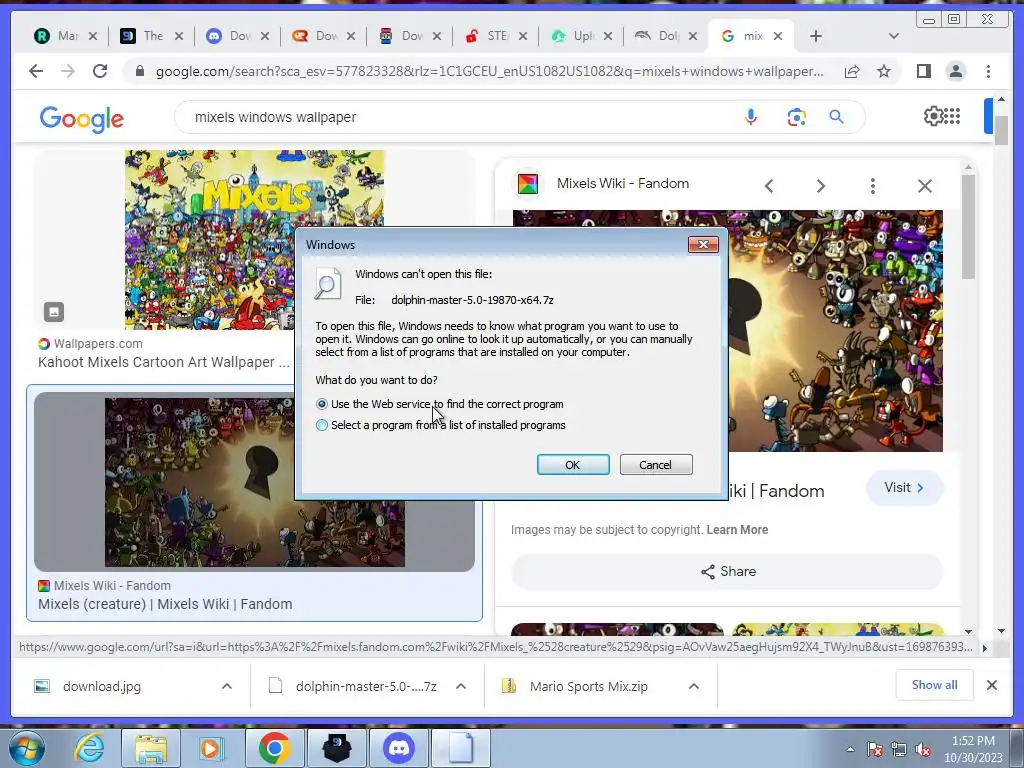1024x768 pixels.
Task: Switch to the 'The' browser tab
Action: pyautogui.click(x=151, y=36)
